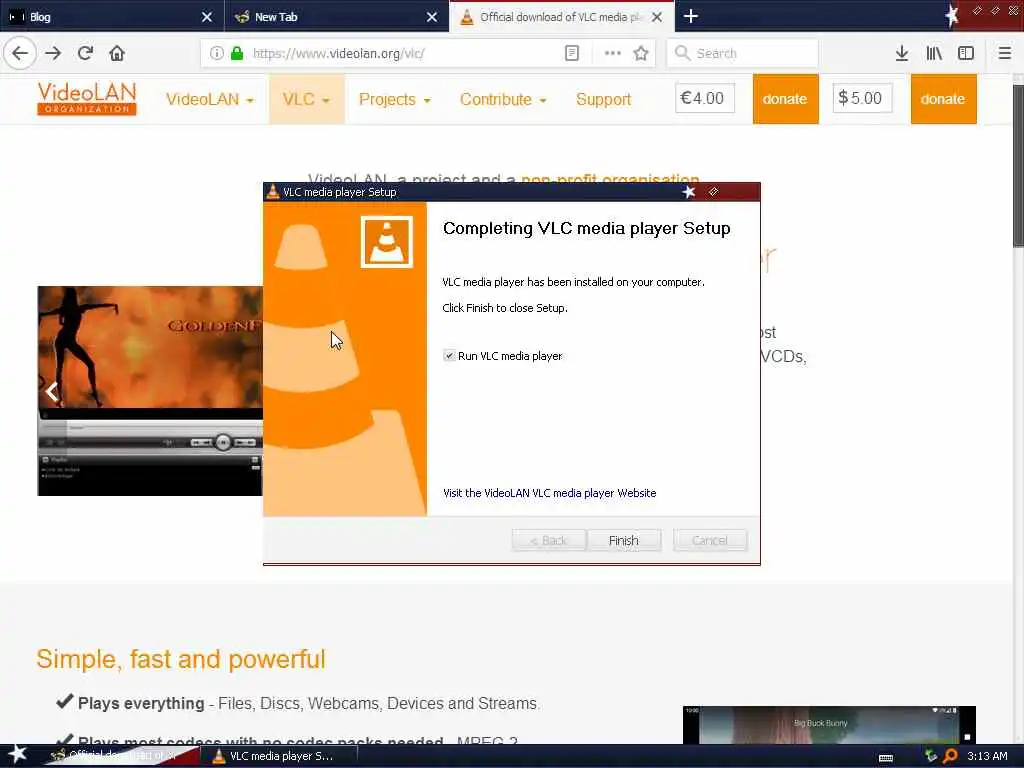Screen dimensions: 1024x768
Task: Click the VideoLAN Organization logo
Action: [x=87, y=99]
